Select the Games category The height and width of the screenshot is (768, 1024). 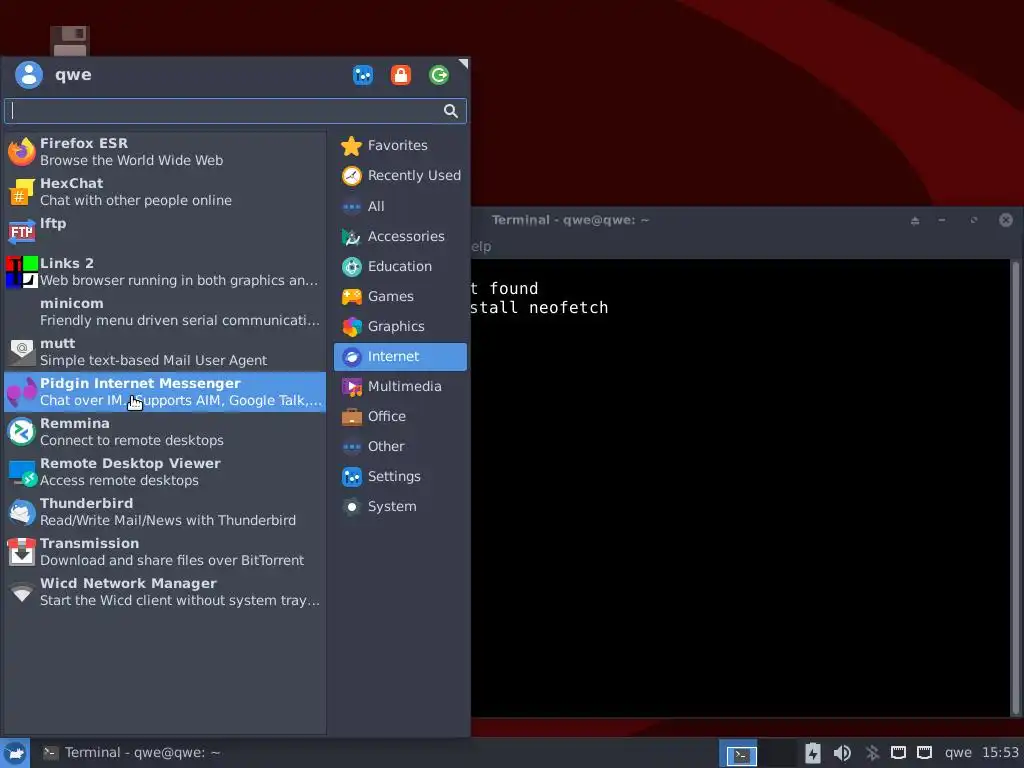(400, 296)
